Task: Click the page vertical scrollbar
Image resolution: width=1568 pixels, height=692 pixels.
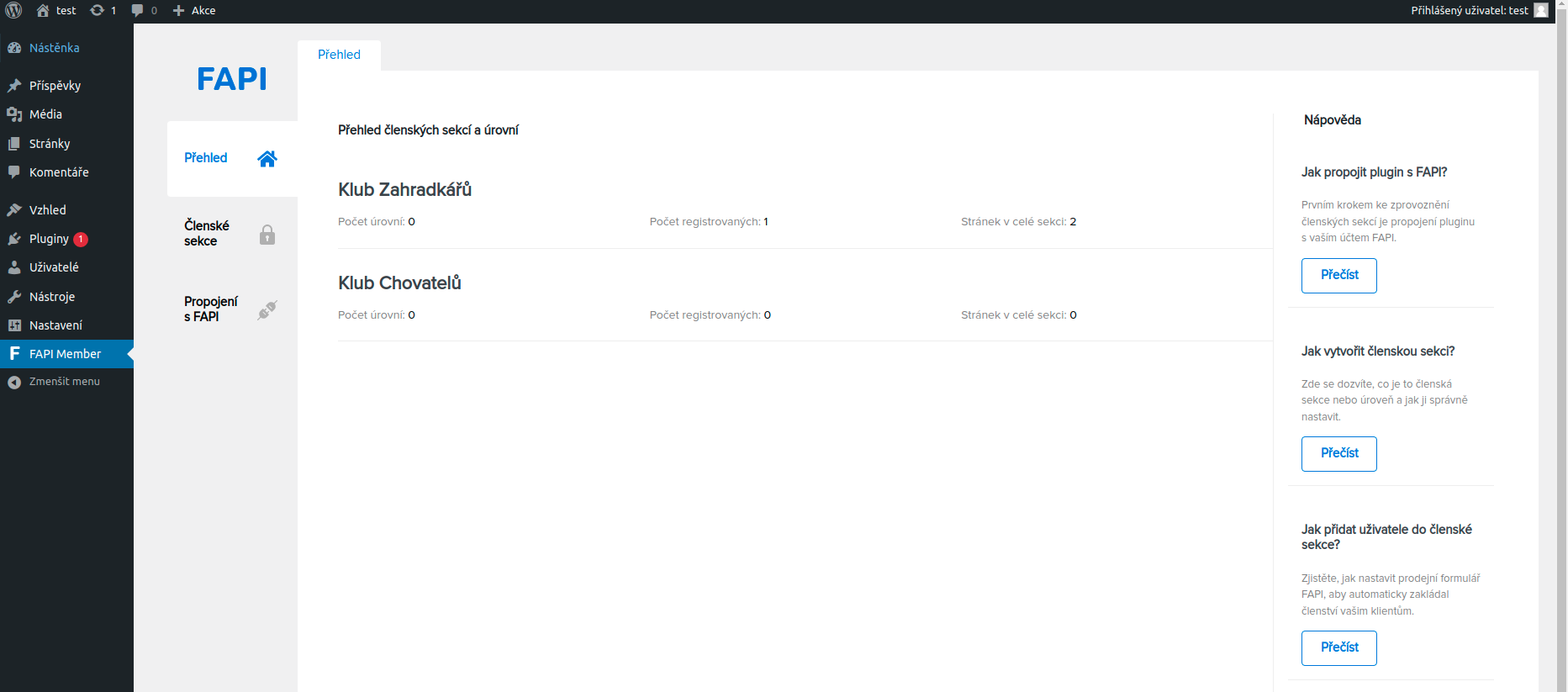Action: coord(1562,346)
